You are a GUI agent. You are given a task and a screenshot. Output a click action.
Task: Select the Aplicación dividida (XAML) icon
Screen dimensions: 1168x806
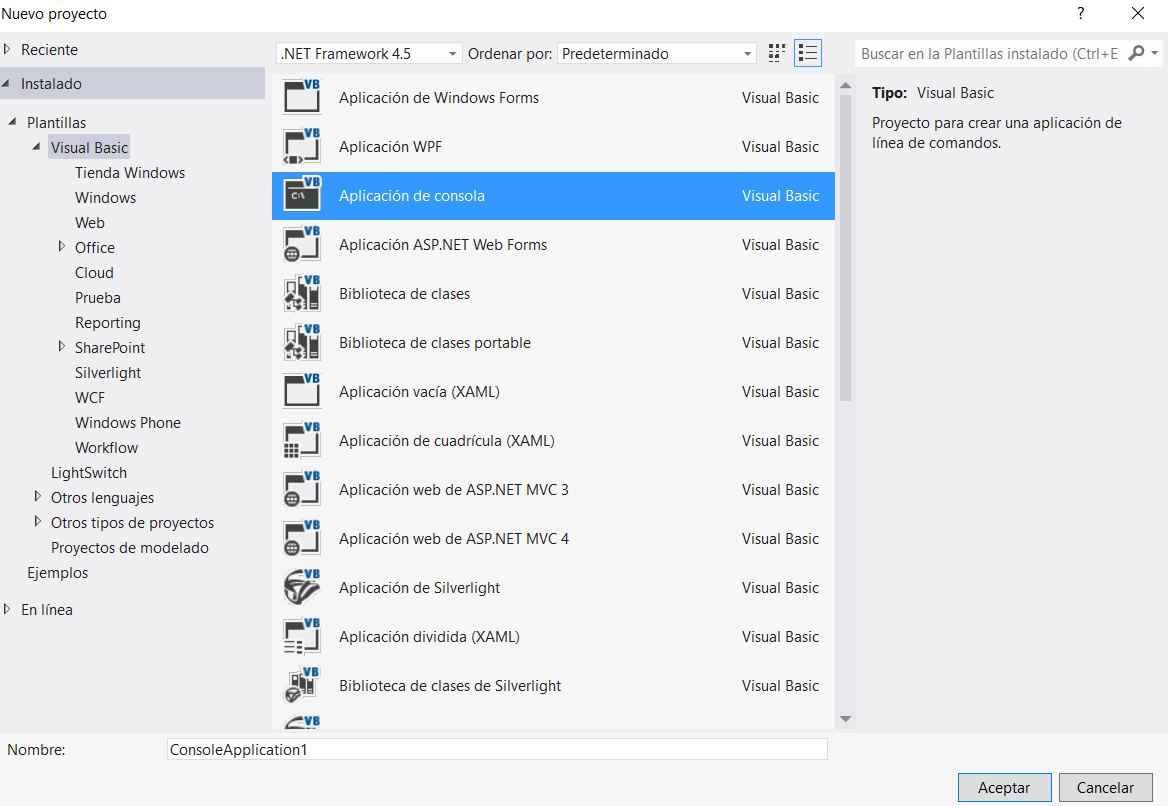point(302,637)
